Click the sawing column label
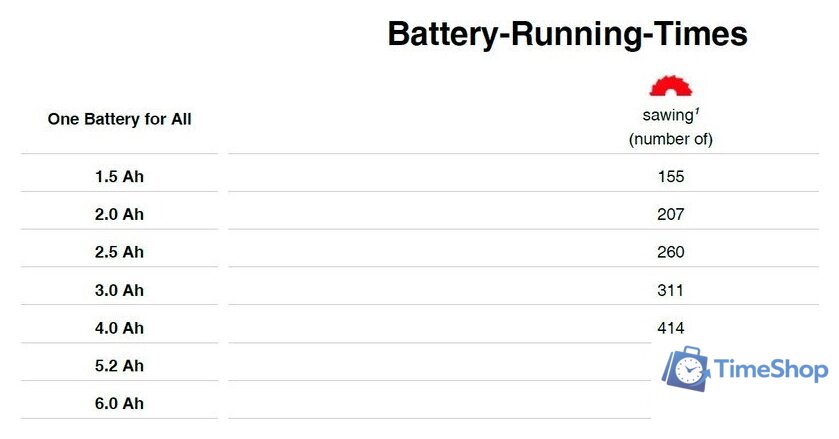 tap(667, 115)
